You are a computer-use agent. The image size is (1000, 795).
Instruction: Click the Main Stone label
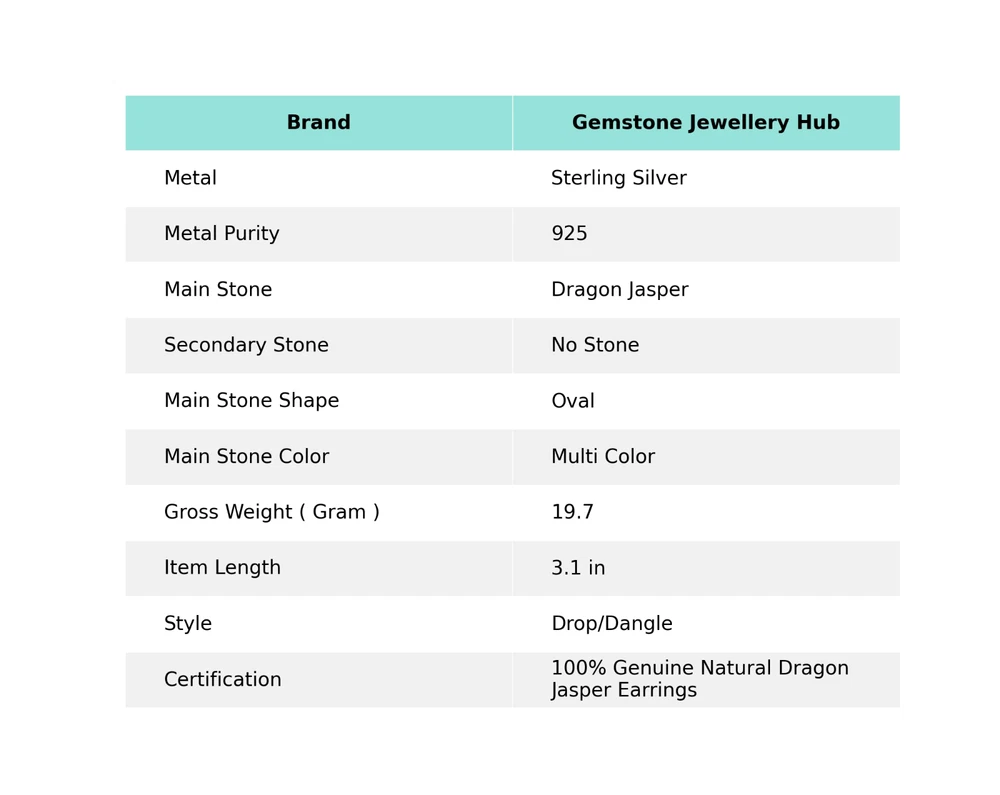click(217, 290)
